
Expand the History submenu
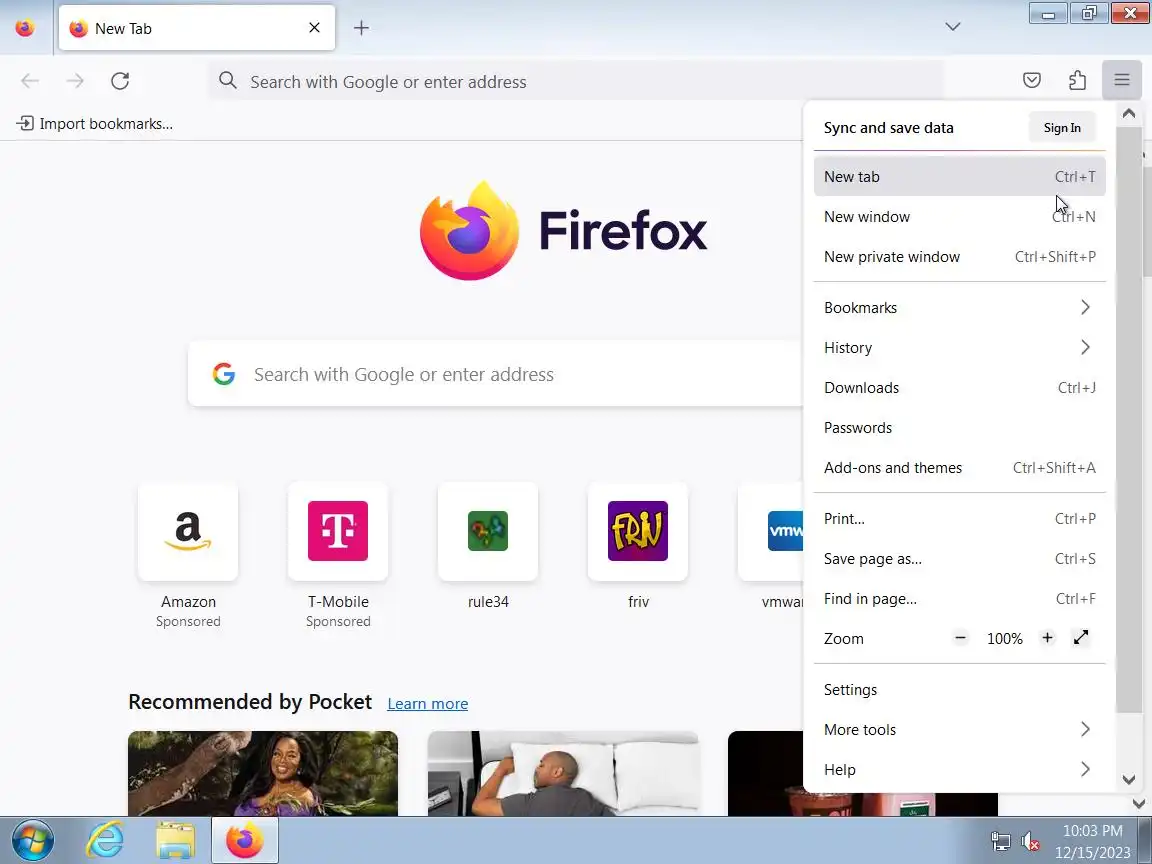point(960,348)
